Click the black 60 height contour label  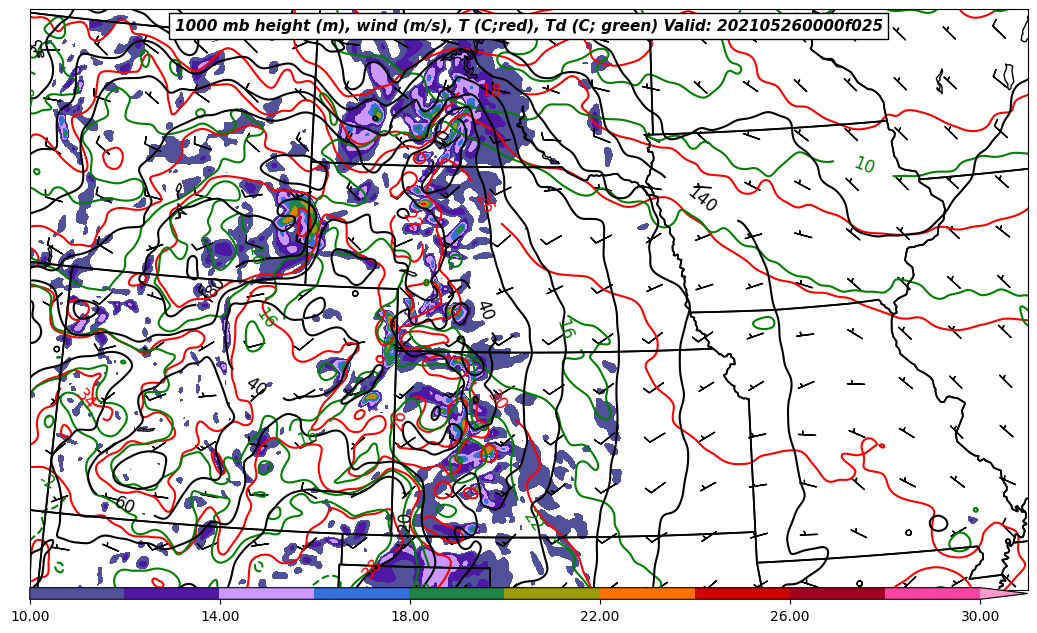124,504
